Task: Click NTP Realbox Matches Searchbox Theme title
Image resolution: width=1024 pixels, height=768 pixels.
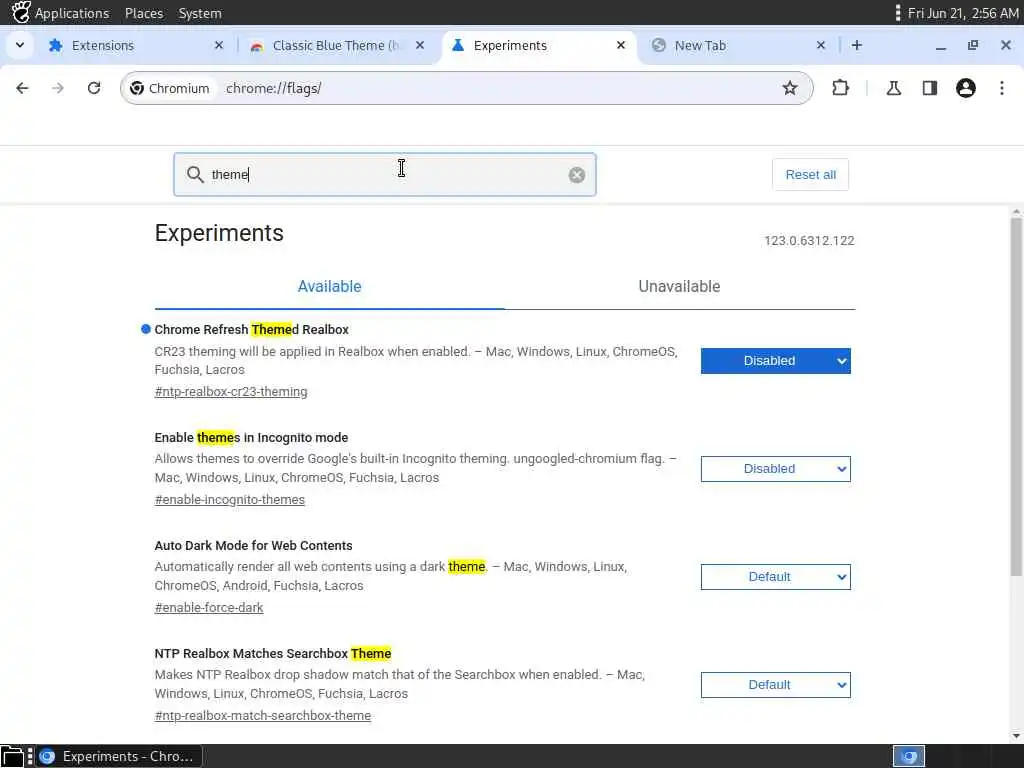Action: [273, 654]
